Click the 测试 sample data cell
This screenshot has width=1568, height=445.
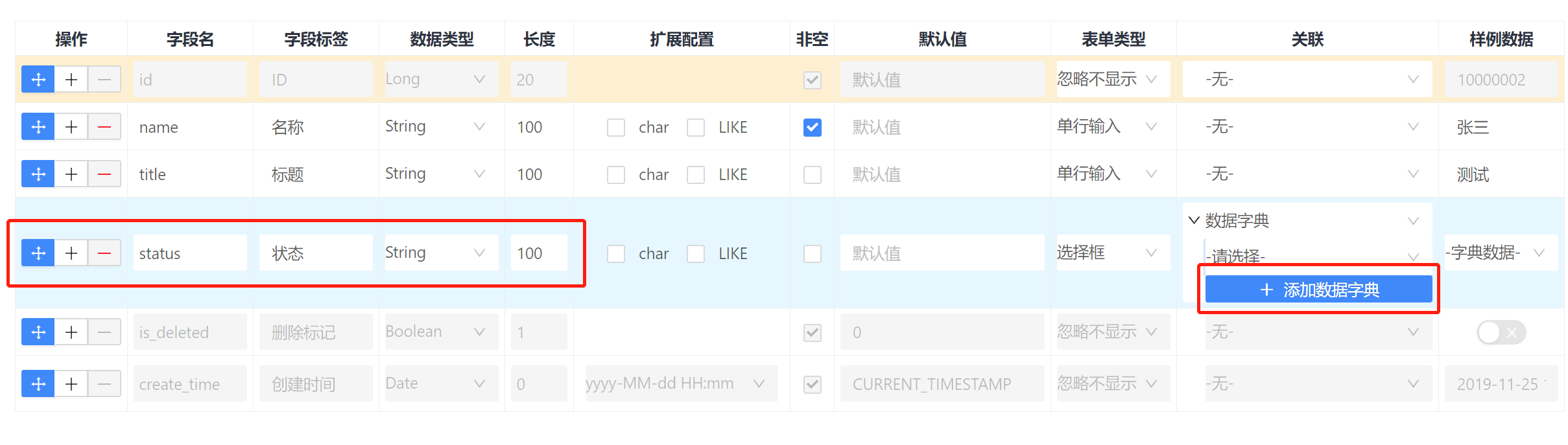1501,174
